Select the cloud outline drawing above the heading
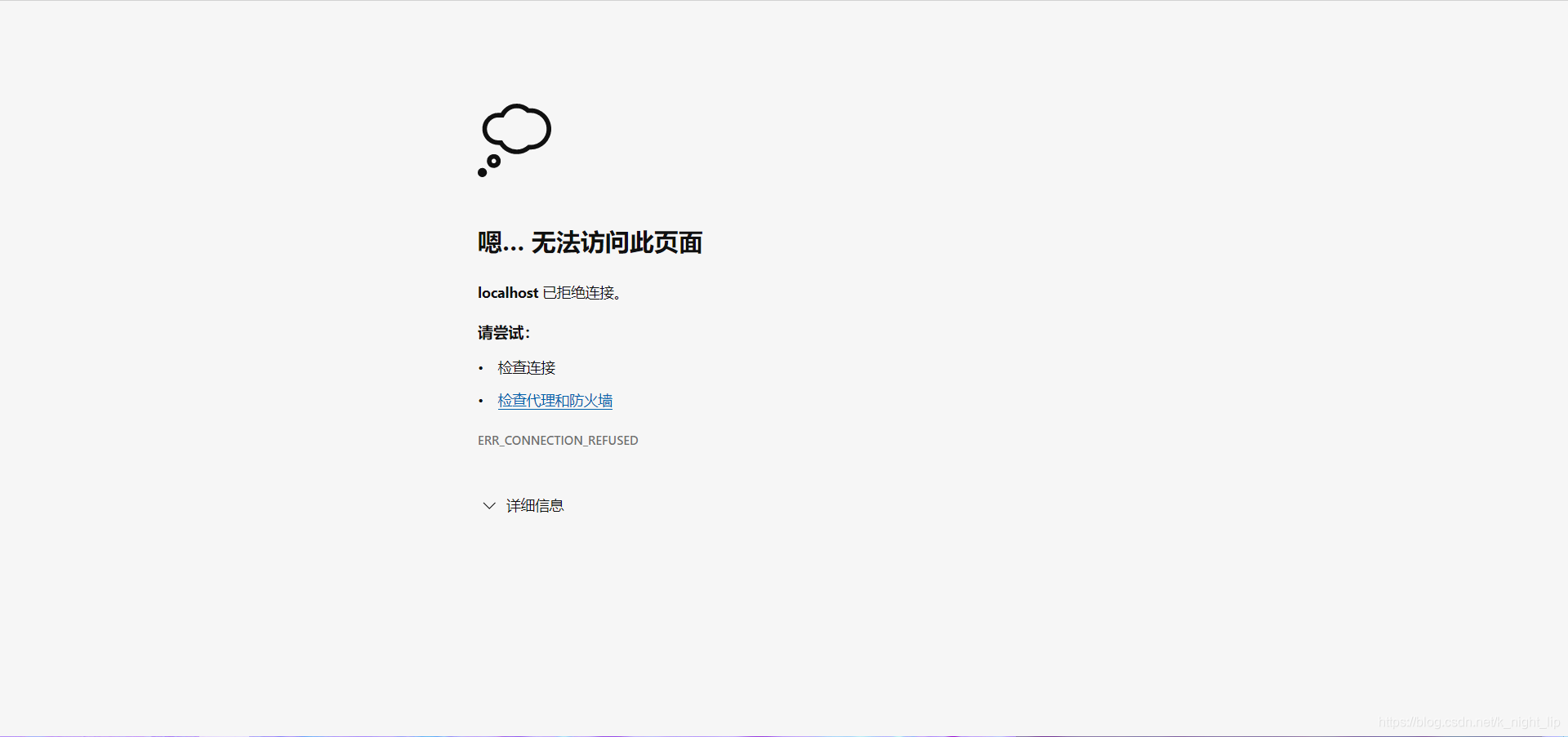 (515, 129)
